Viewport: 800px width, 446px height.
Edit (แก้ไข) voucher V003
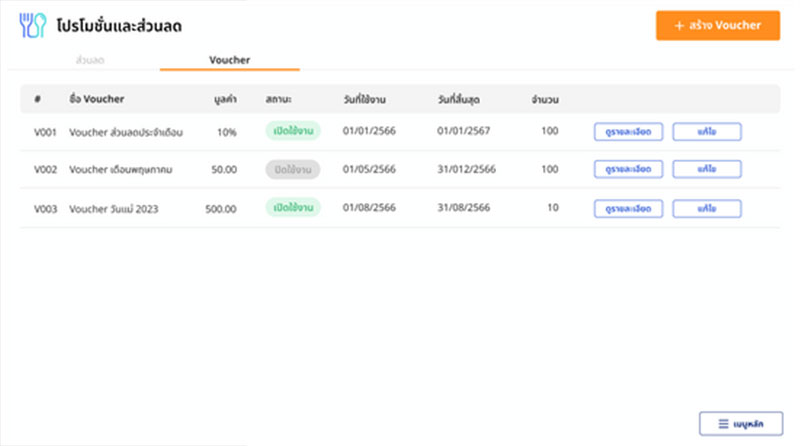pyautogui.click(x=706, y=208)
